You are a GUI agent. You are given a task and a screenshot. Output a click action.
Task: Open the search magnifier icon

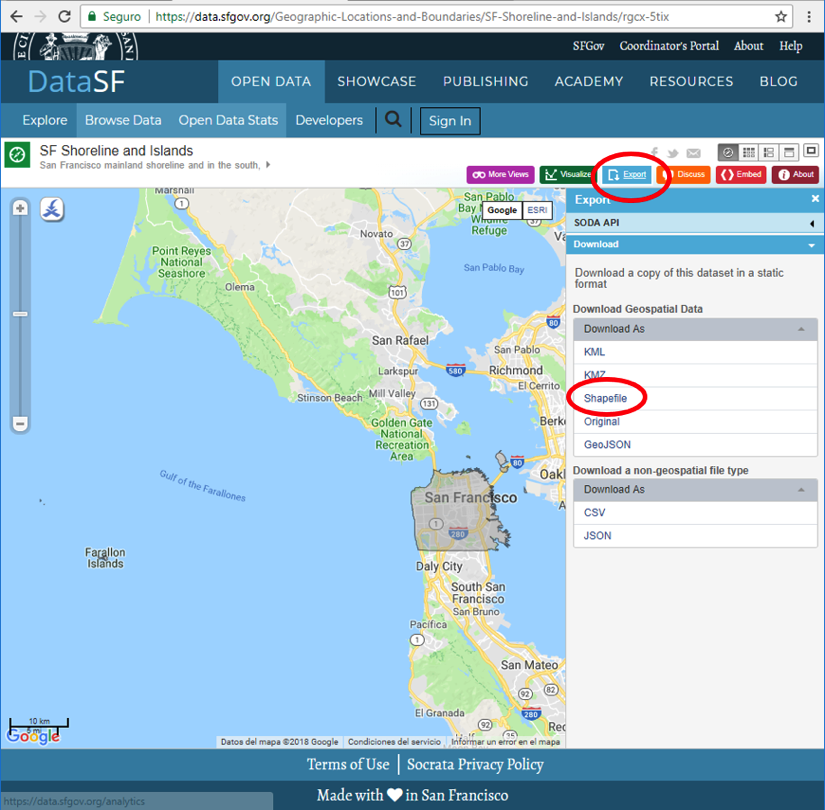(x=393, y=120)
